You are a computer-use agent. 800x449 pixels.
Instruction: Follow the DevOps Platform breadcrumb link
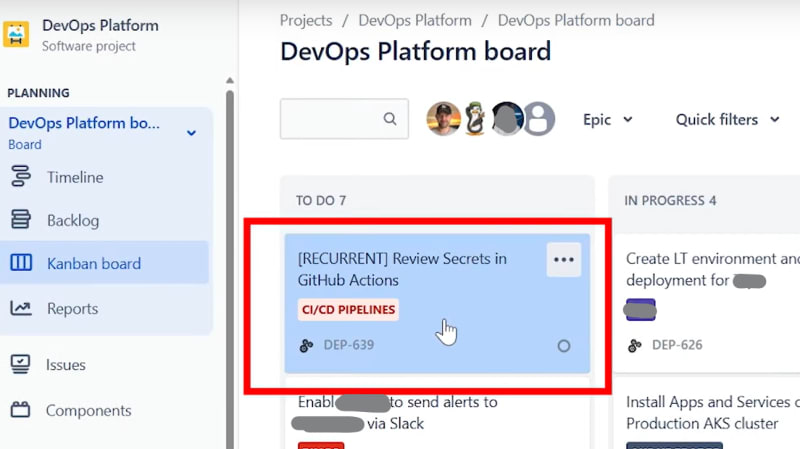[415, 20]
